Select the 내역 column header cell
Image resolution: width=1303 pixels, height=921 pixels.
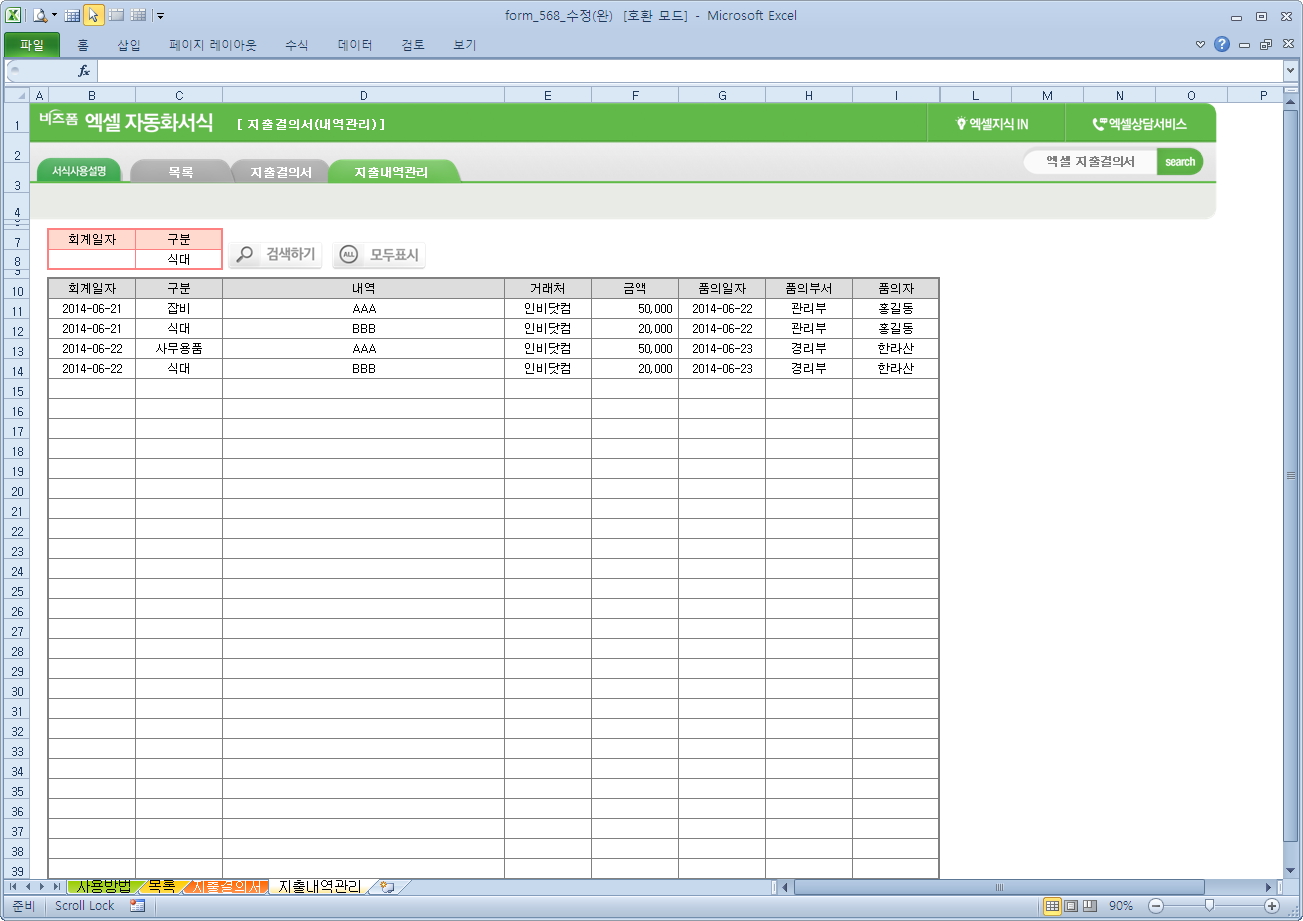pyautogui.click(x=364, y=289)
